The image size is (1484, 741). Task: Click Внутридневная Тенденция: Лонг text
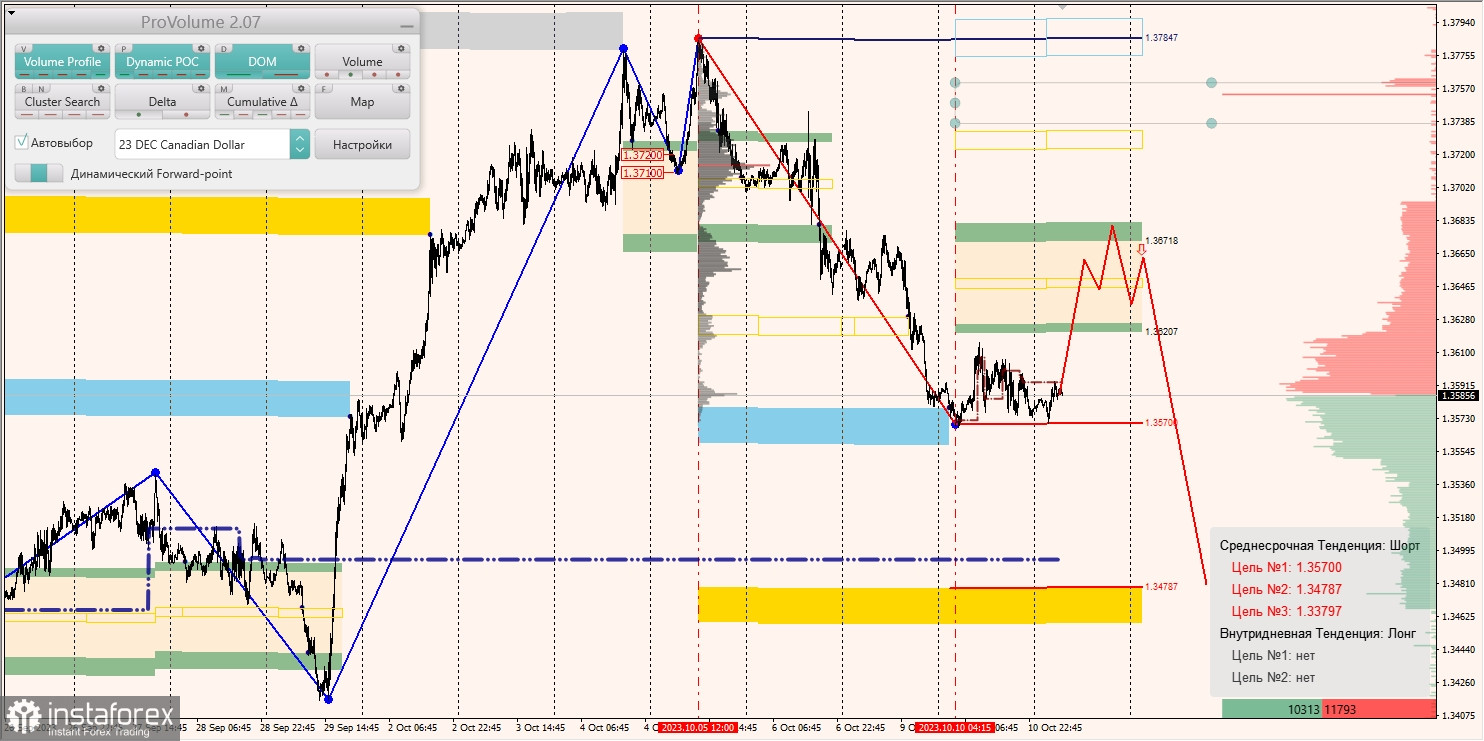tap(1318, 633)
